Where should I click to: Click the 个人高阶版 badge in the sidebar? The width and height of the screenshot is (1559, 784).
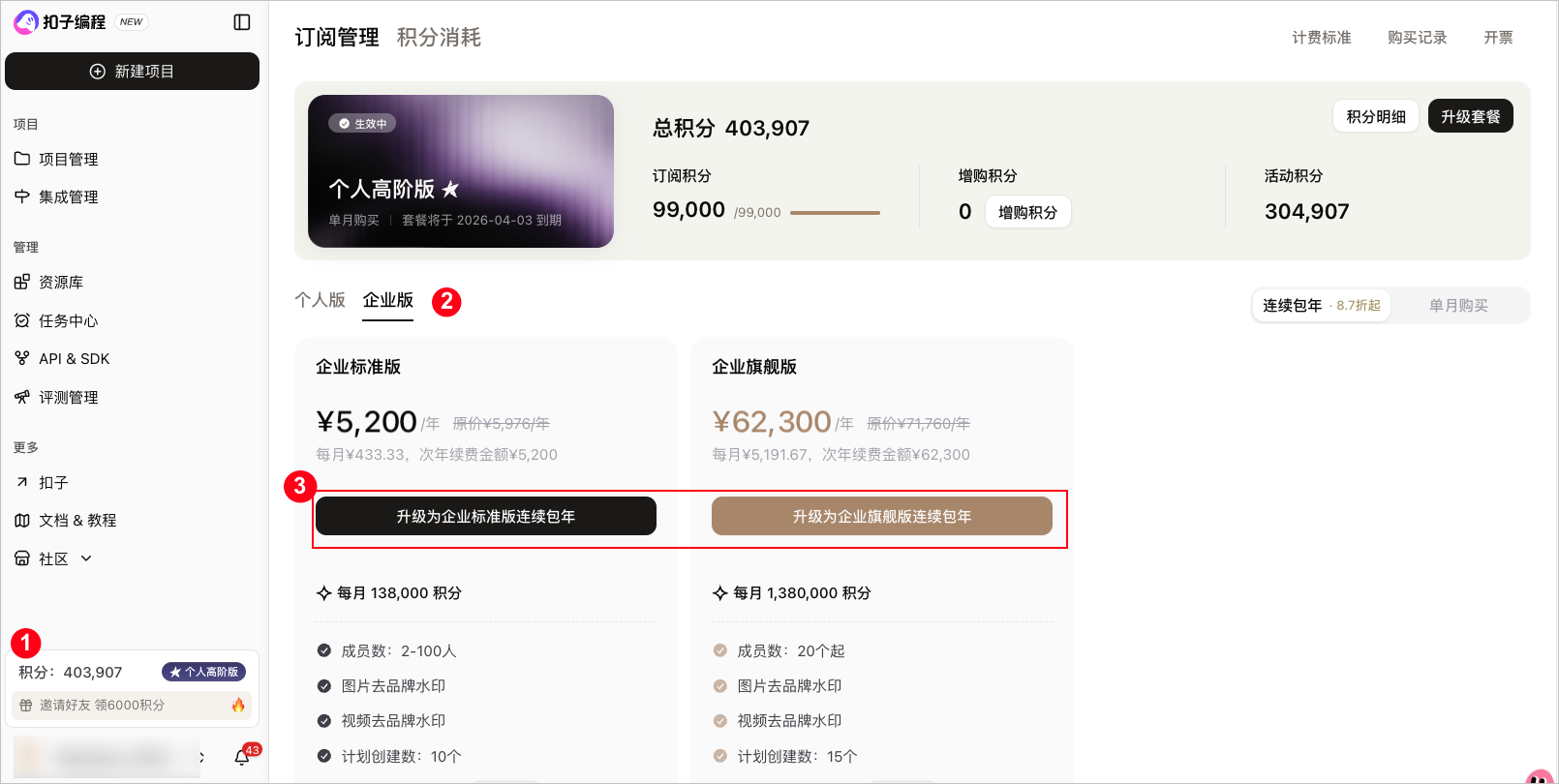[x=203, y=672]
